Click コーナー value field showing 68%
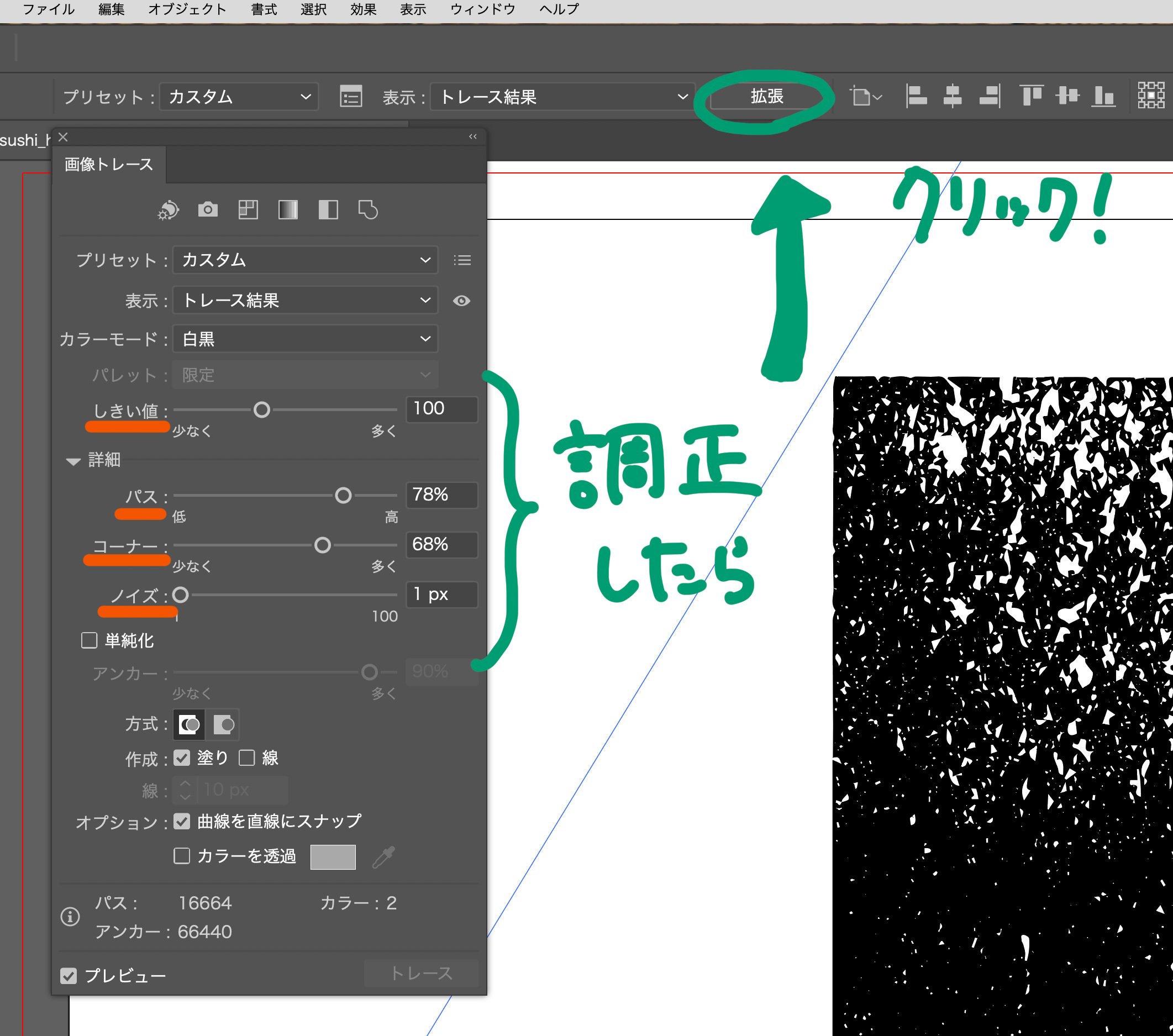 [442, 544]
